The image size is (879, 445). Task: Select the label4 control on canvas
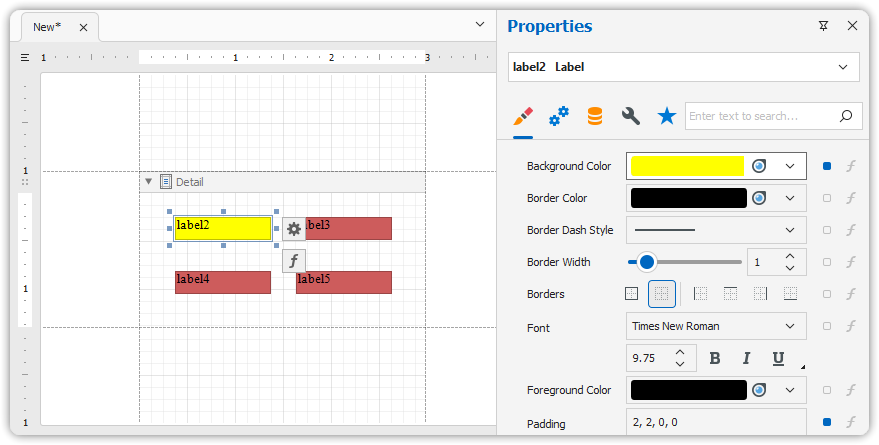222,282
